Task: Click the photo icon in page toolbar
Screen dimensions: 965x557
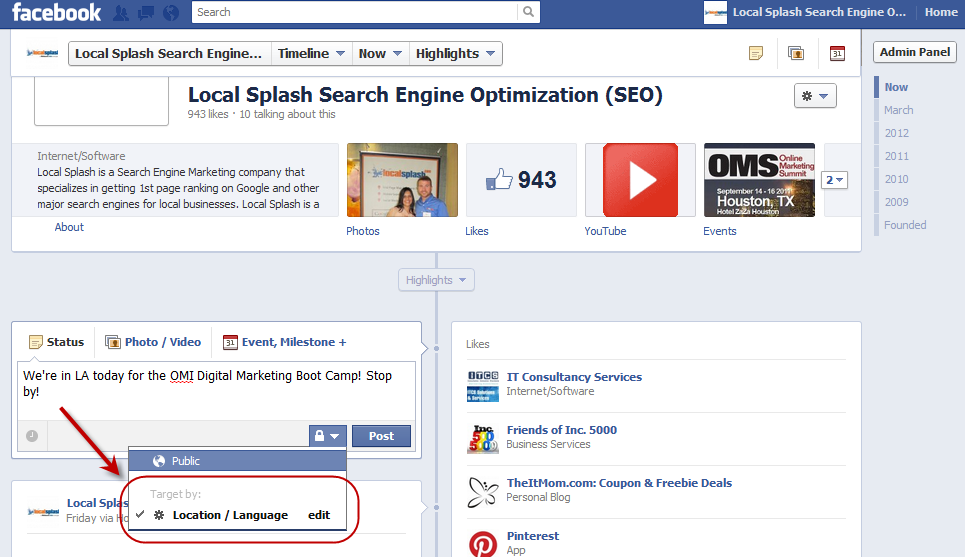Action: click(x=796, y=54)
